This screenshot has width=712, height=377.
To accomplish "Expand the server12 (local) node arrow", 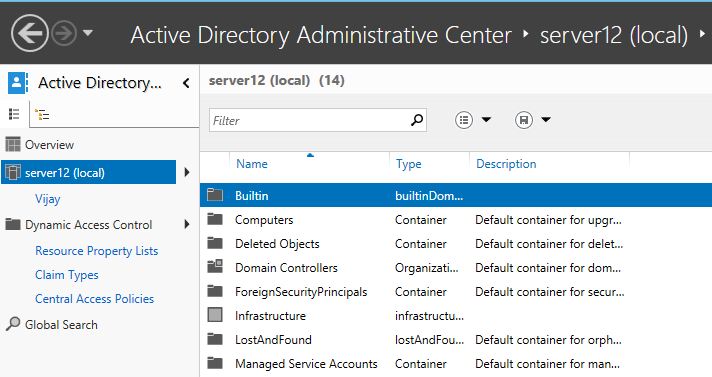I will coord(187,172).
